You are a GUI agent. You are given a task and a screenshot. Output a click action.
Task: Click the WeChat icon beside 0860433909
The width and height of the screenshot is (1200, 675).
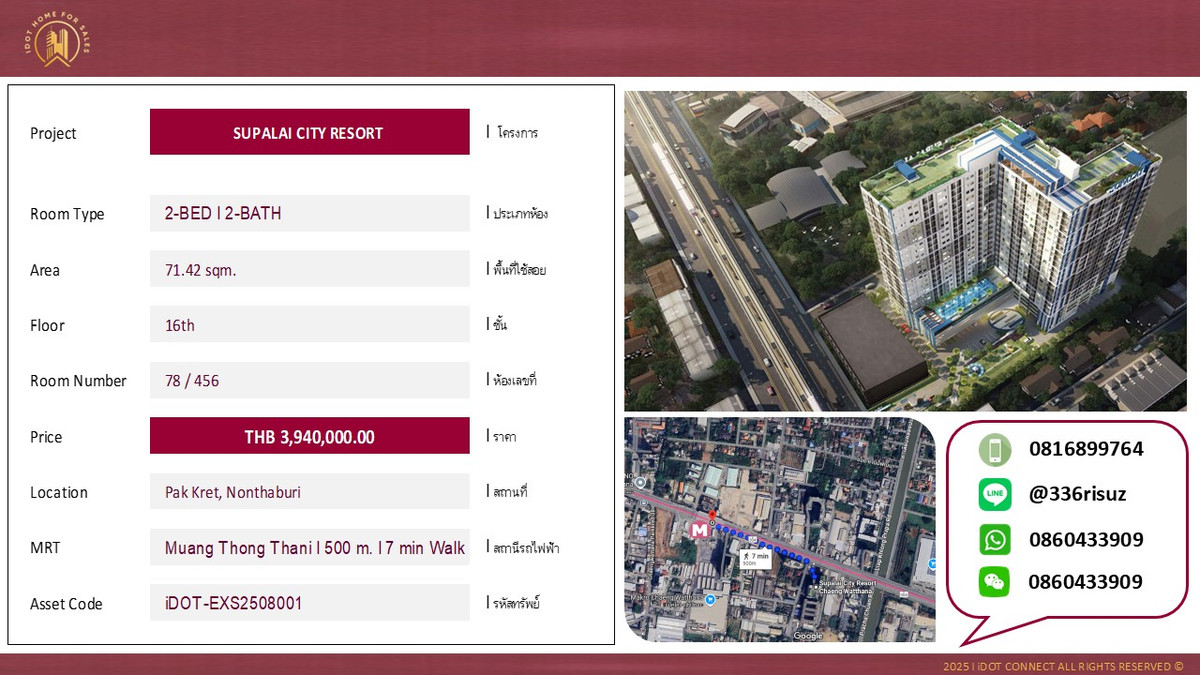point(994,582)
